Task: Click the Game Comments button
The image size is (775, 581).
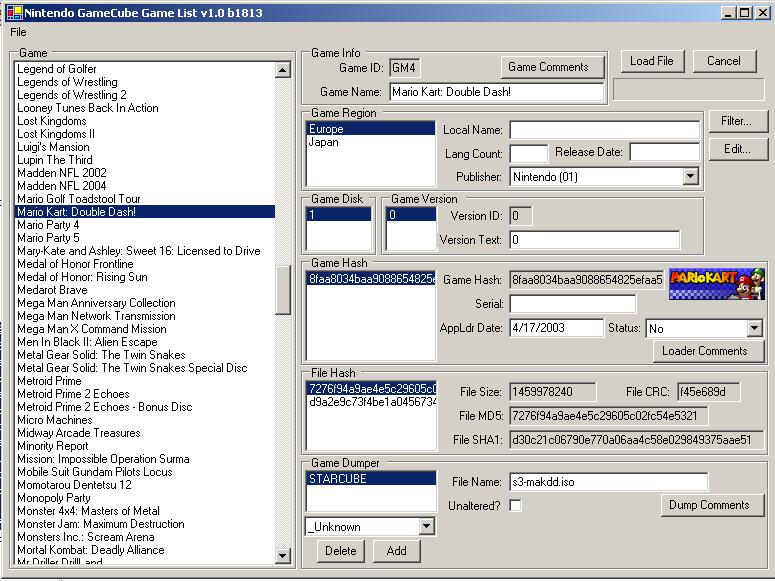Action: [x=552, y=67]
